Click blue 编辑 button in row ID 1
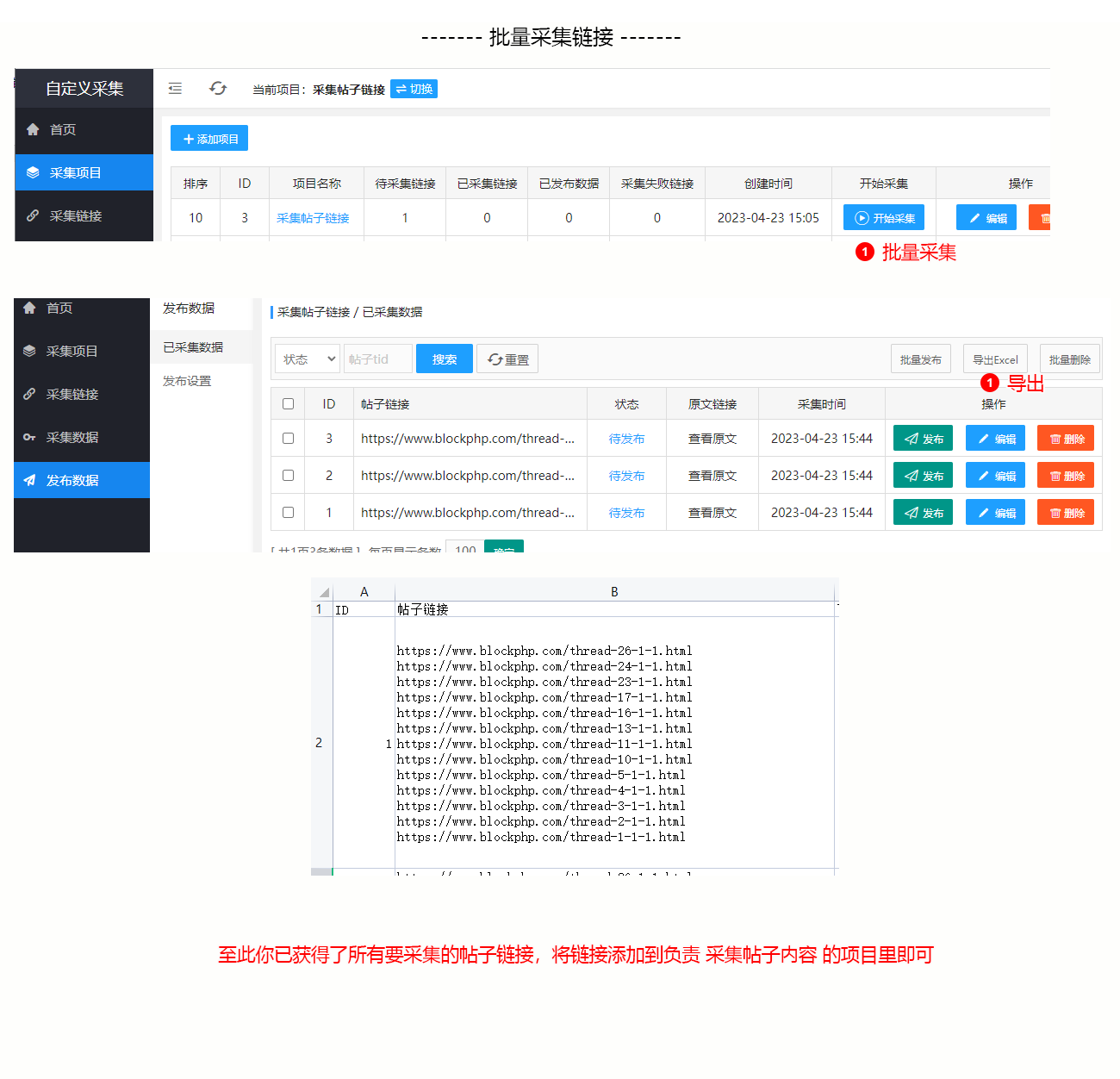 pos(995,512)
